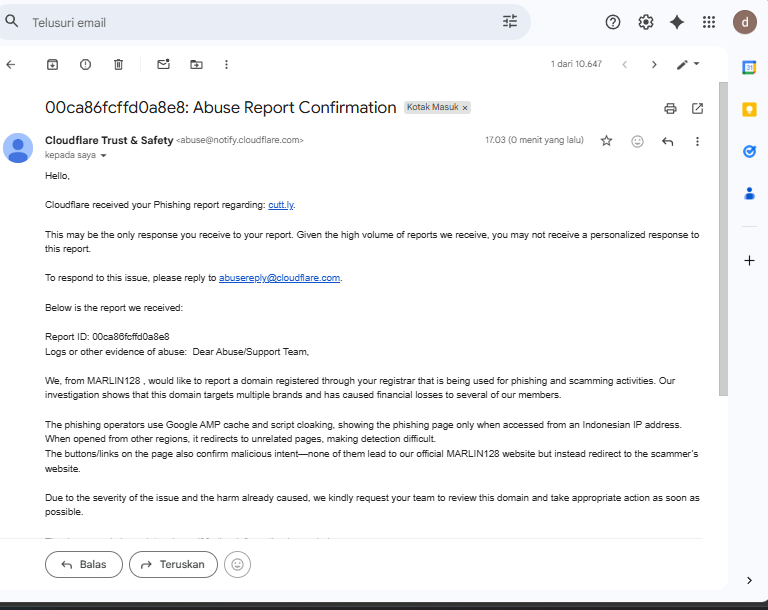Open Google Keep side panel
This screenshot has width=768, height=610.
pyautogui.click(x=749, y=109)
